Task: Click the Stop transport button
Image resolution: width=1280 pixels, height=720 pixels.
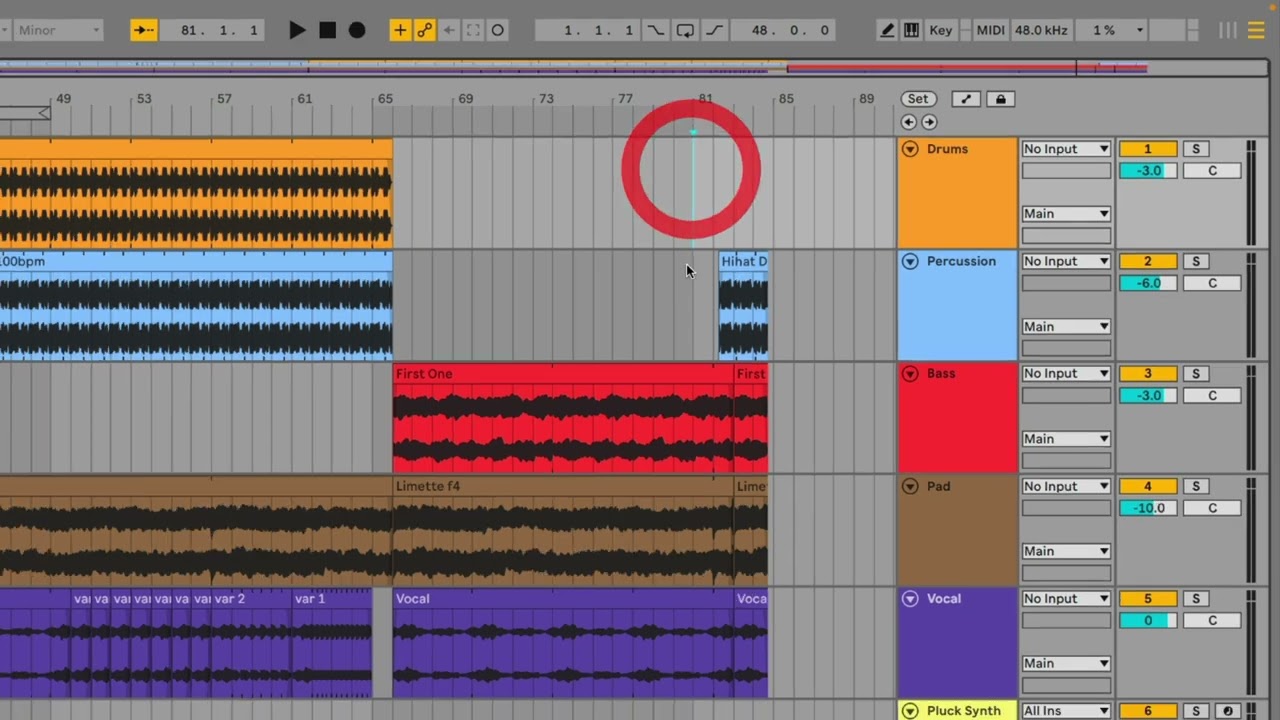Action: point(327,30)
